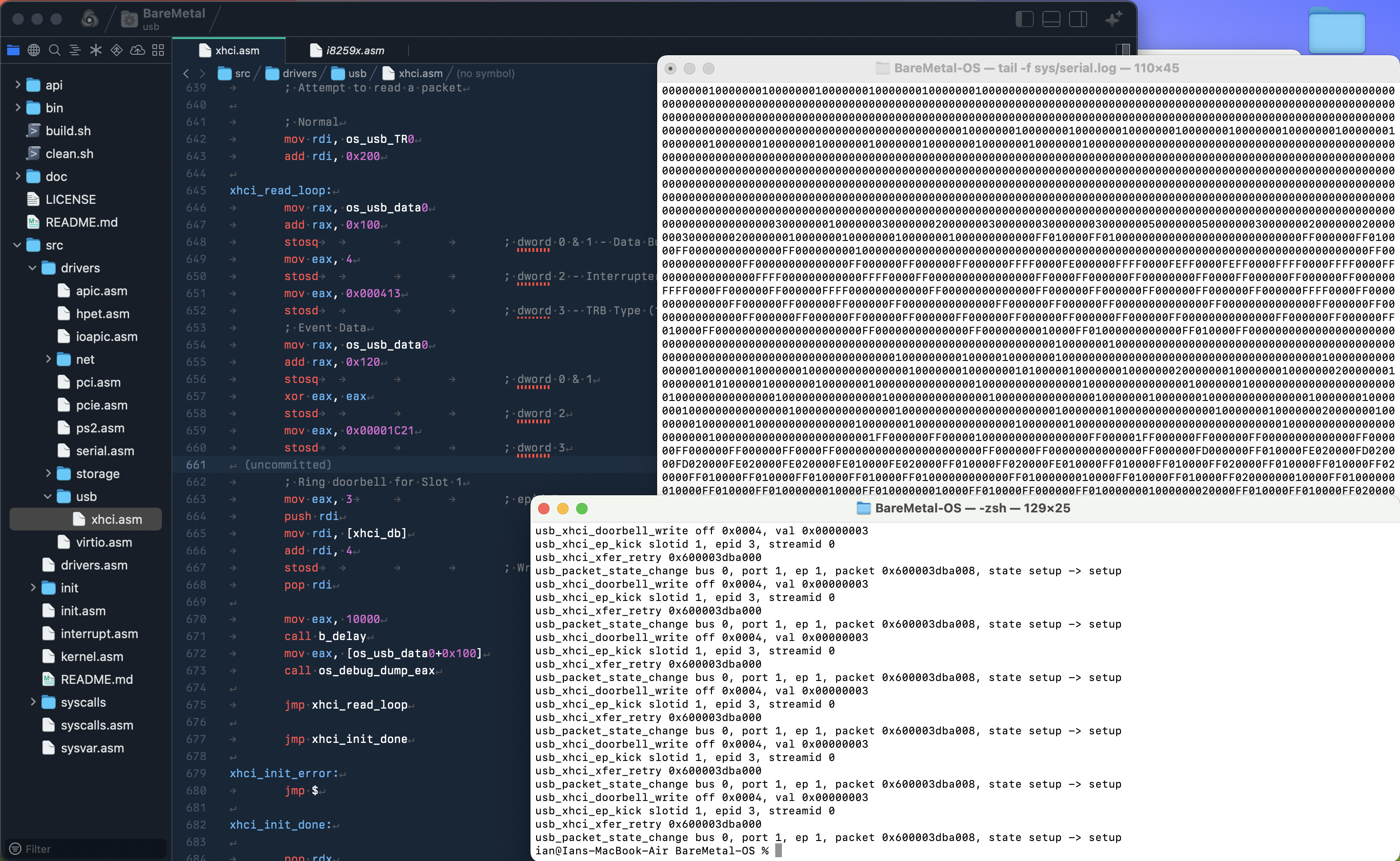Open the build.sh script file
The width and height of the screenshot is (1400, 861).
coord(68,130)
